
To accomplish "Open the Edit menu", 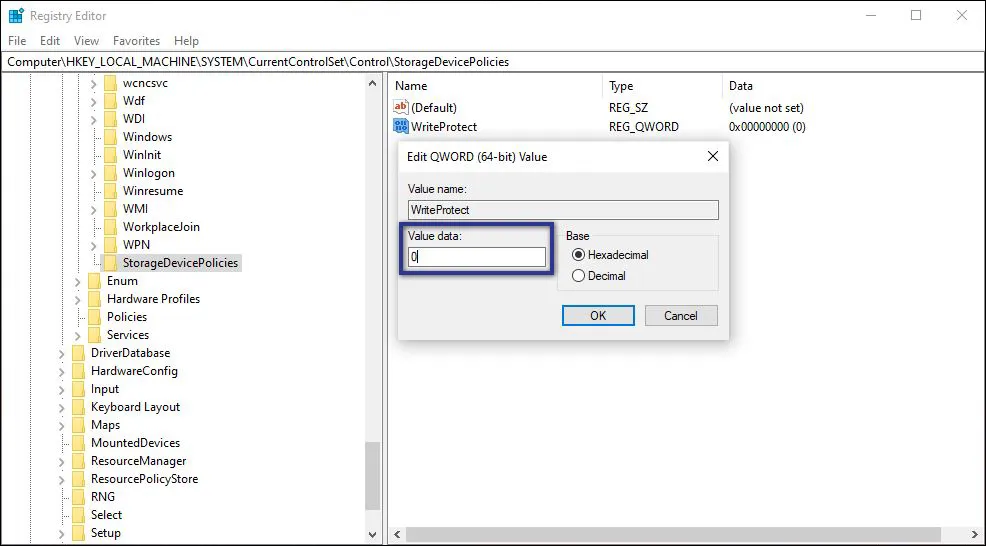I will [x=50, y=40].
